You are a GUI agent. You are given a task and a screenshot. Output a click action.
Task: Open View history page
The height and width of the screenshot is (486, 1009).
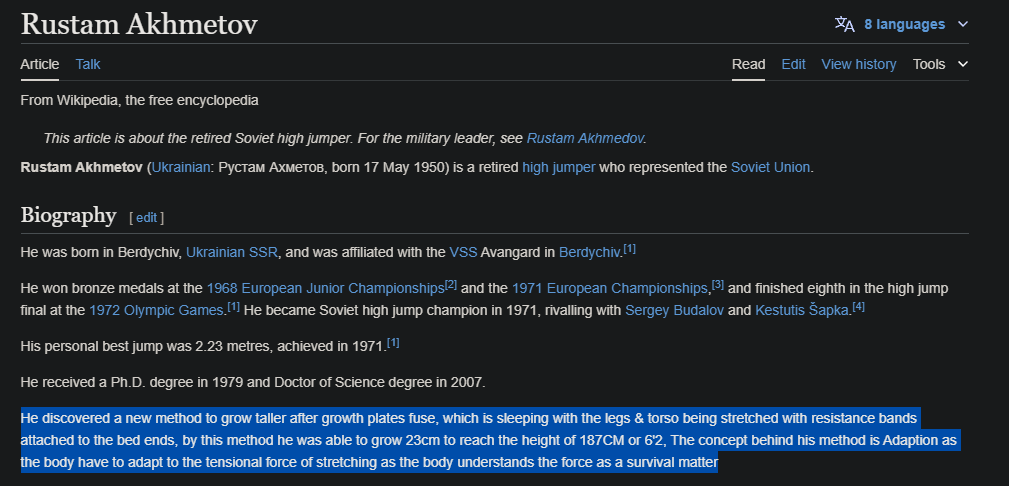858,64
